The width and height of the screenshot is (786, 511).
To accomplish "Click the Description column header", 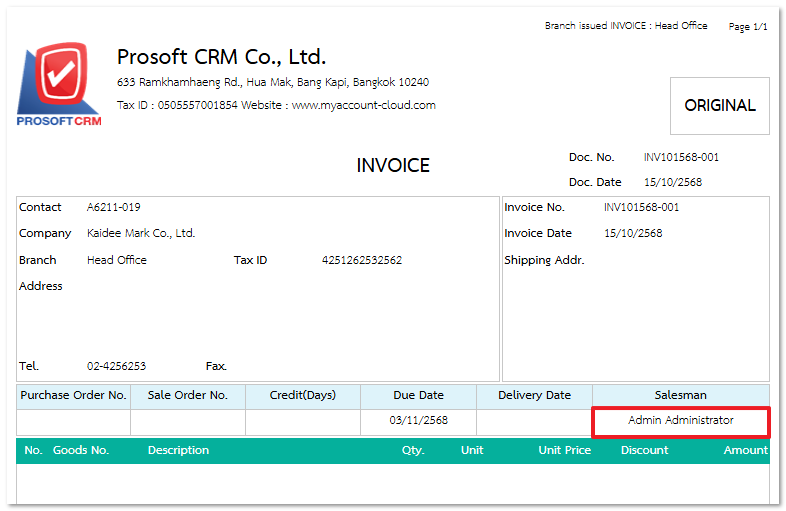I will click(178, 450).
